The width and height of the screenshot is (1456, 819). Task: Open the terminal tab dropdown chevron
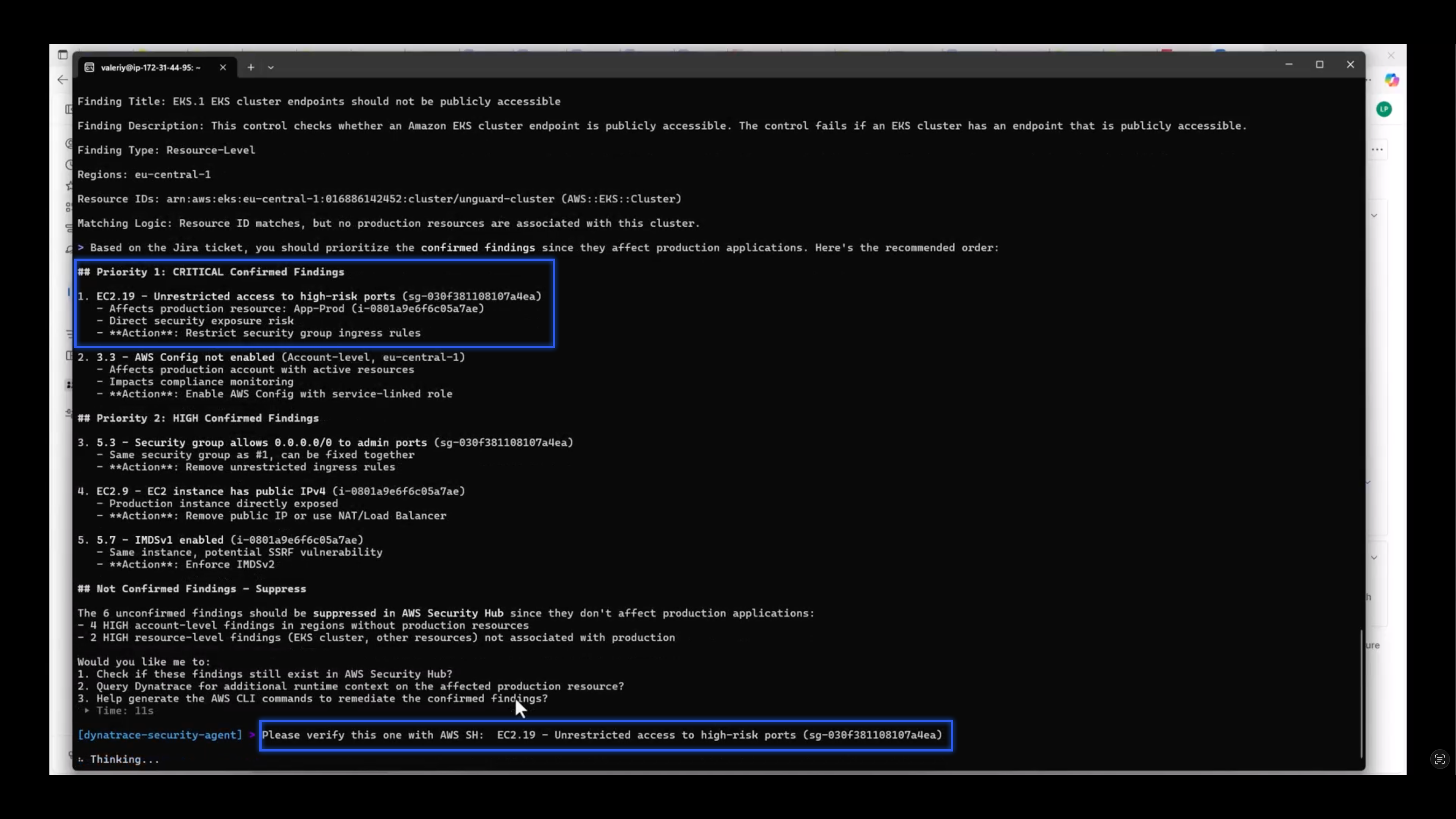(x=271, y=67)
